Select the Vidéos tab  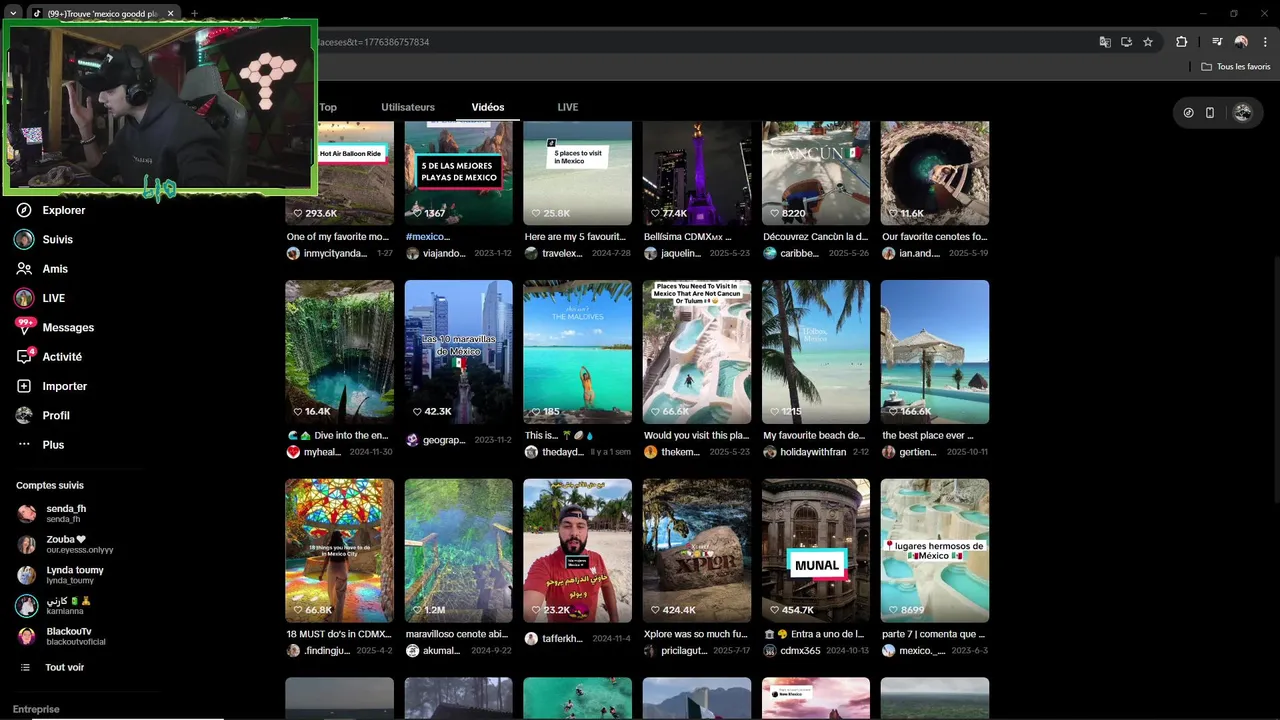(x=488, y=107)
